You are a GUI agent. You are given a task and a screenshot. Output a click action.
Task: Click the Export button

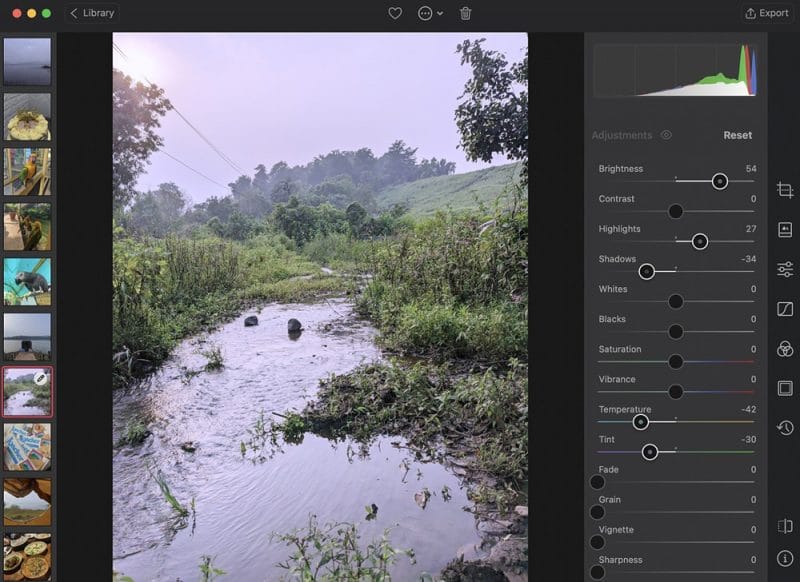[x=767, y=13]
